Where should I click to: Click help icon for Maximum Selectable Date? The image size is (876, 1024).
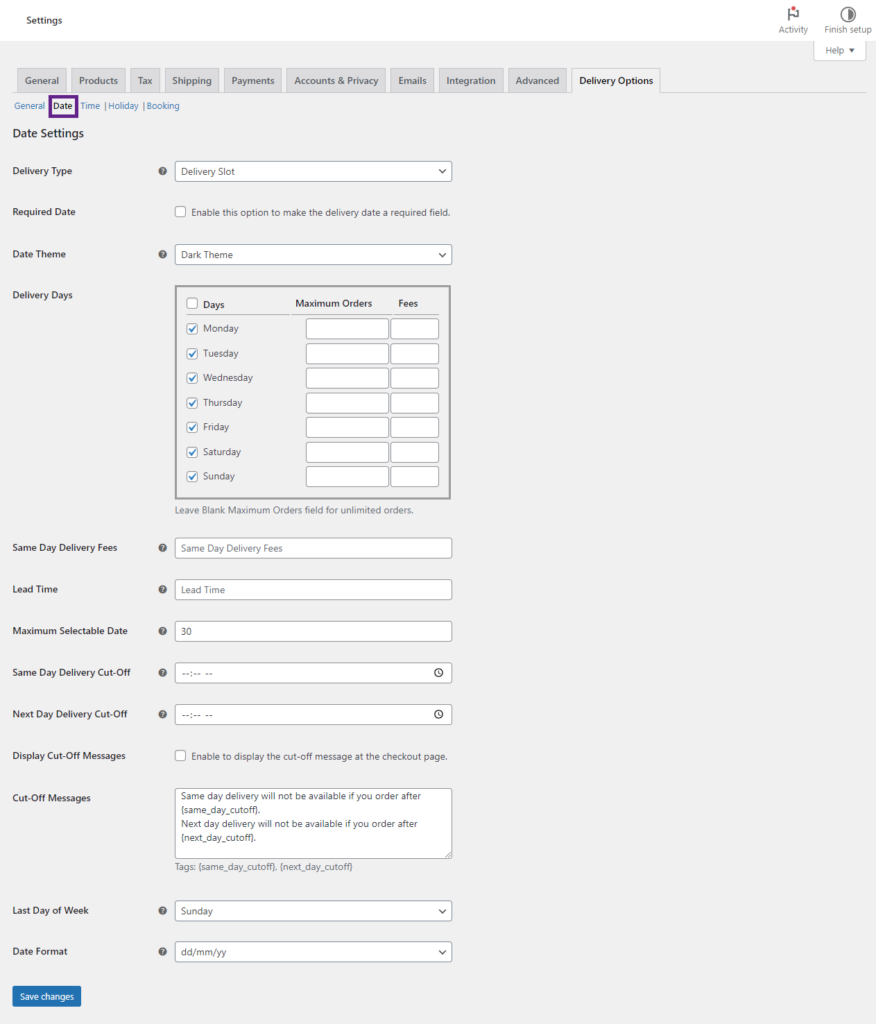163,632
